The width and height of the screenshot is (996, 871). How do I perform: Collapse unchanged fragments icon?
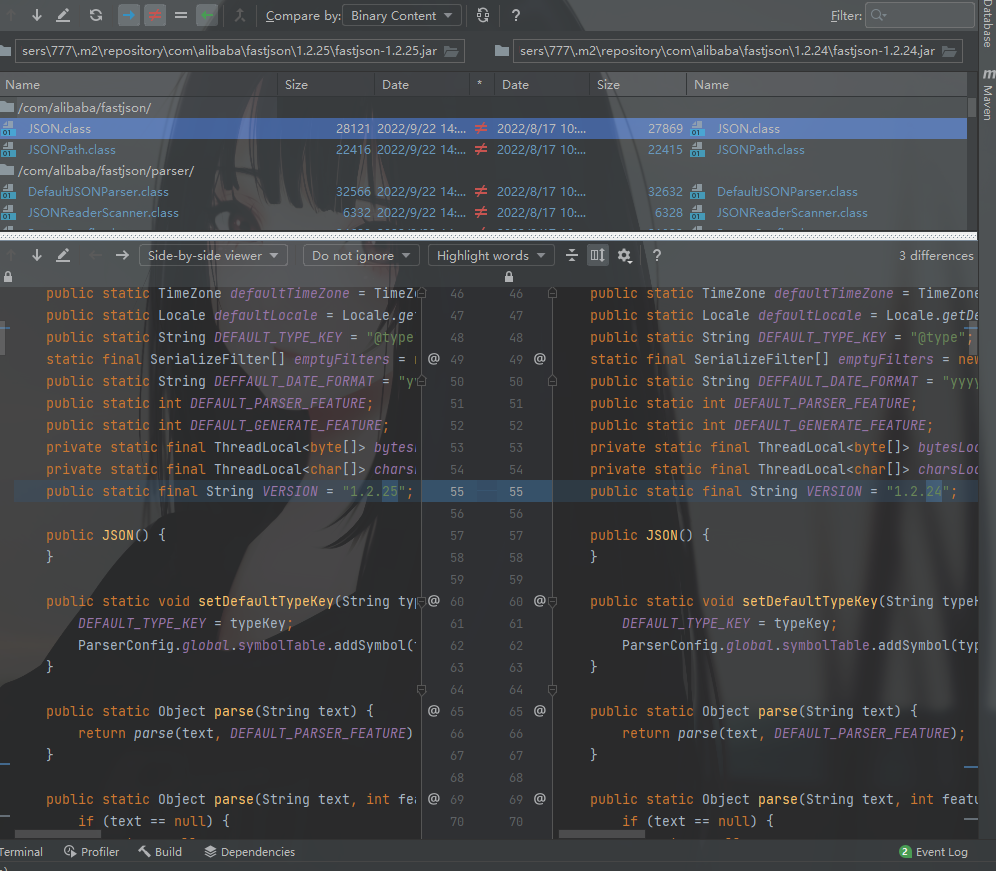[x=572, y=255]
